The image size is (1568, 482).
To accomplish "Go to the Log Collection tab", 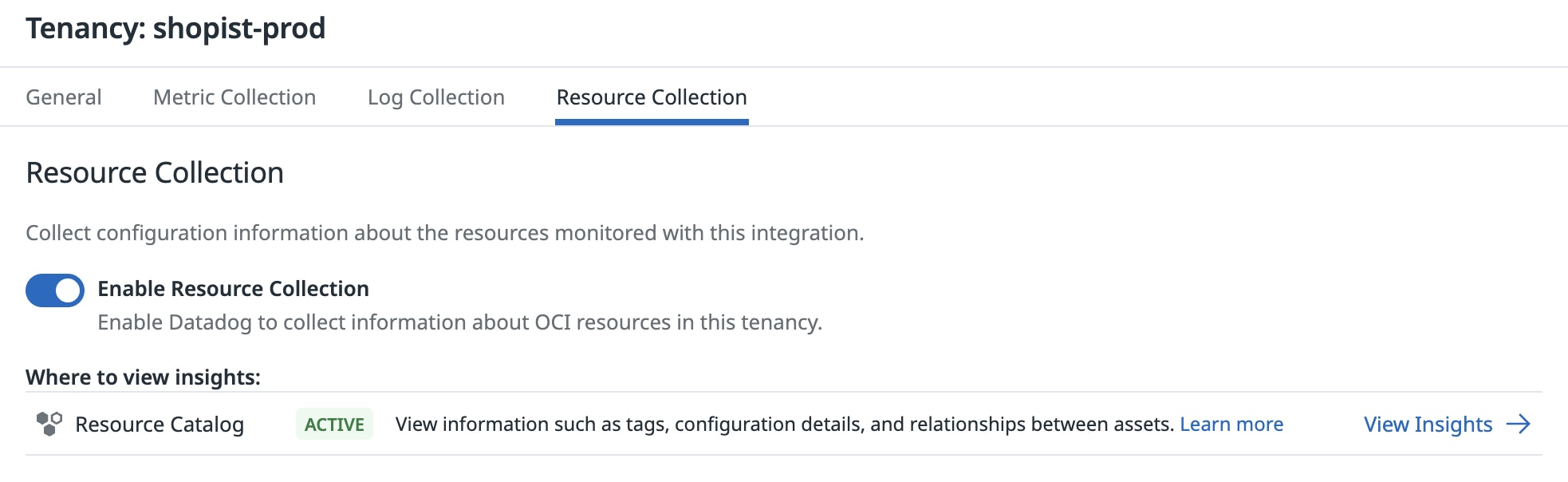I will coord(436,97).
